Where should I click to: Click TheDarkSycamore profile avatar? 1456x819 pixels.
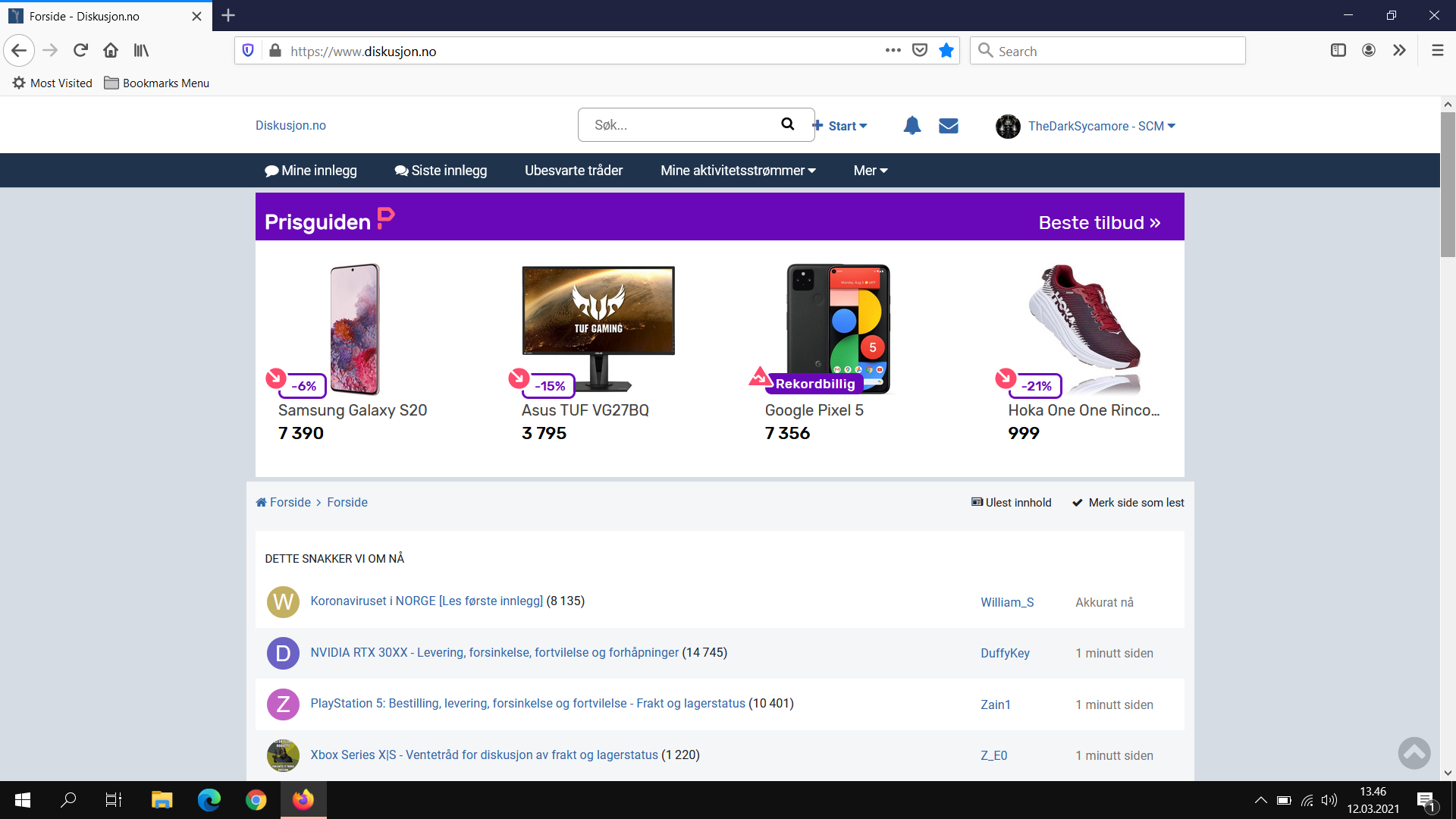click(x=1008, y=126)
